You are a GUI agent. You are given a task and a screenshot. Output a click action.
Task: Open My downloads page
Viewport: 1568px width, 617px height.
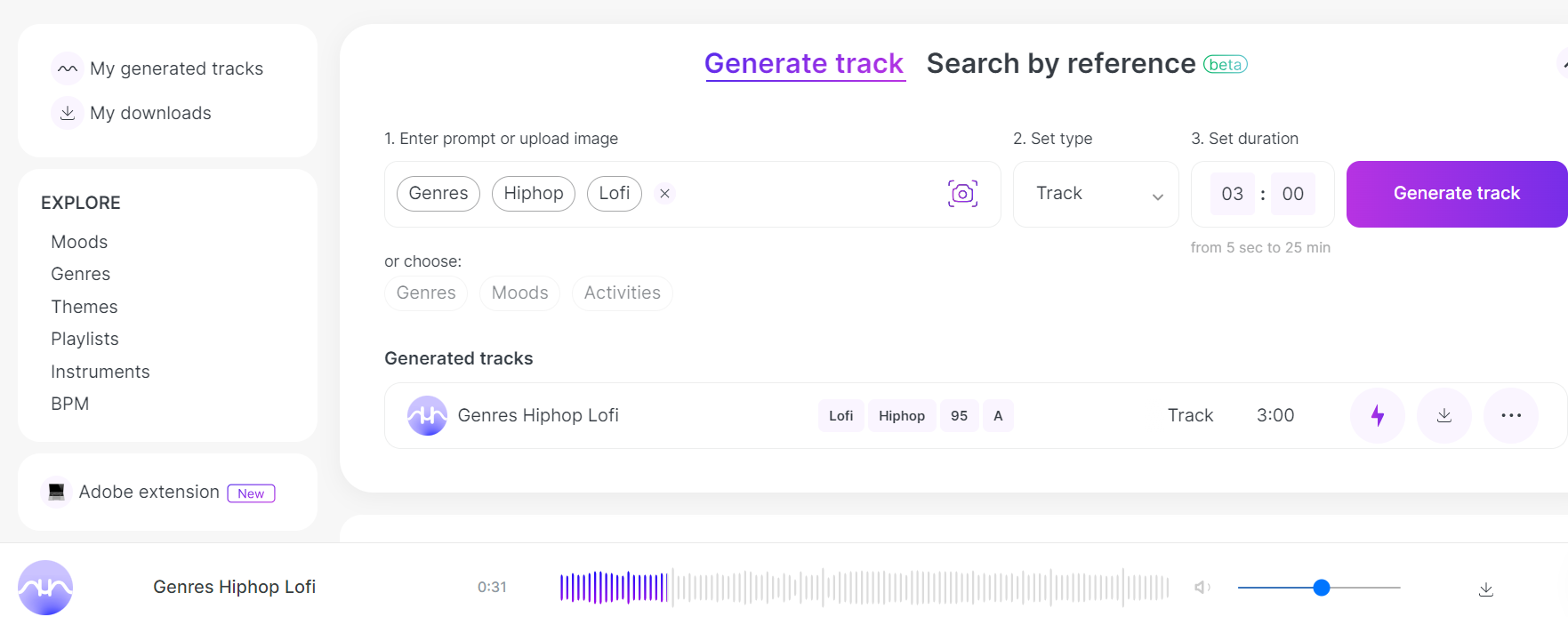click(x=150, y=113)
